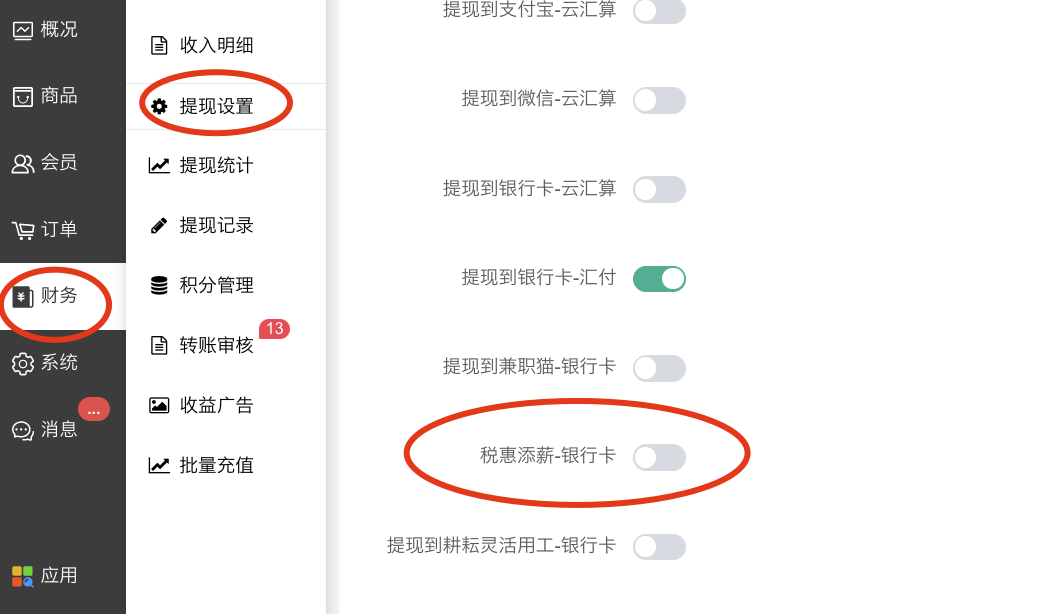Image resolution: width=1040 pixels, height=614 pixels.
Task: Open the 批量充值 link
Action: tap(216, 465)
